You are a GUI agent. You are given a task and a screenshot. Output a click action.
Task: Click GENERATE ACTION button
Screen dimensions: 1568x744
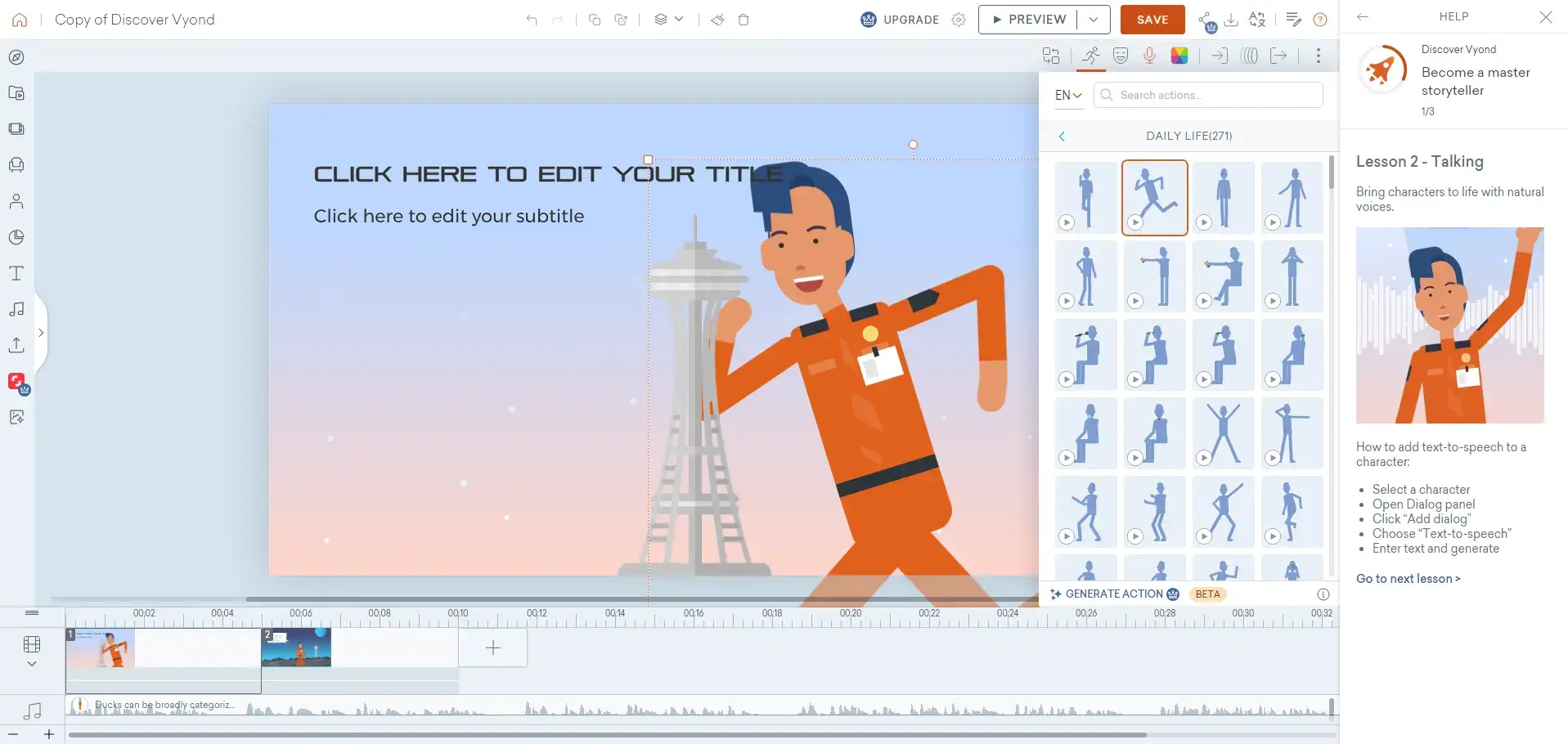(x=1114, y=594)
